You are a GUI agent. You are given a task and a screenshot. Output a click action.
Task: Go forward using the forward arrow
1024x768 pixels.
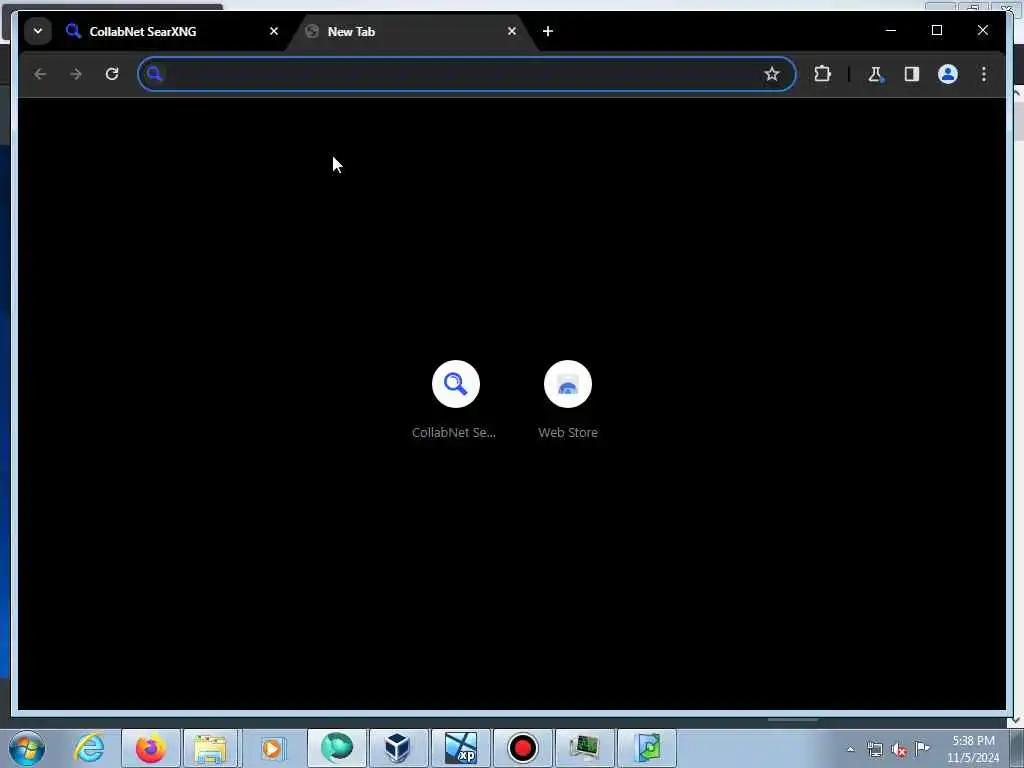coord(76,74)
